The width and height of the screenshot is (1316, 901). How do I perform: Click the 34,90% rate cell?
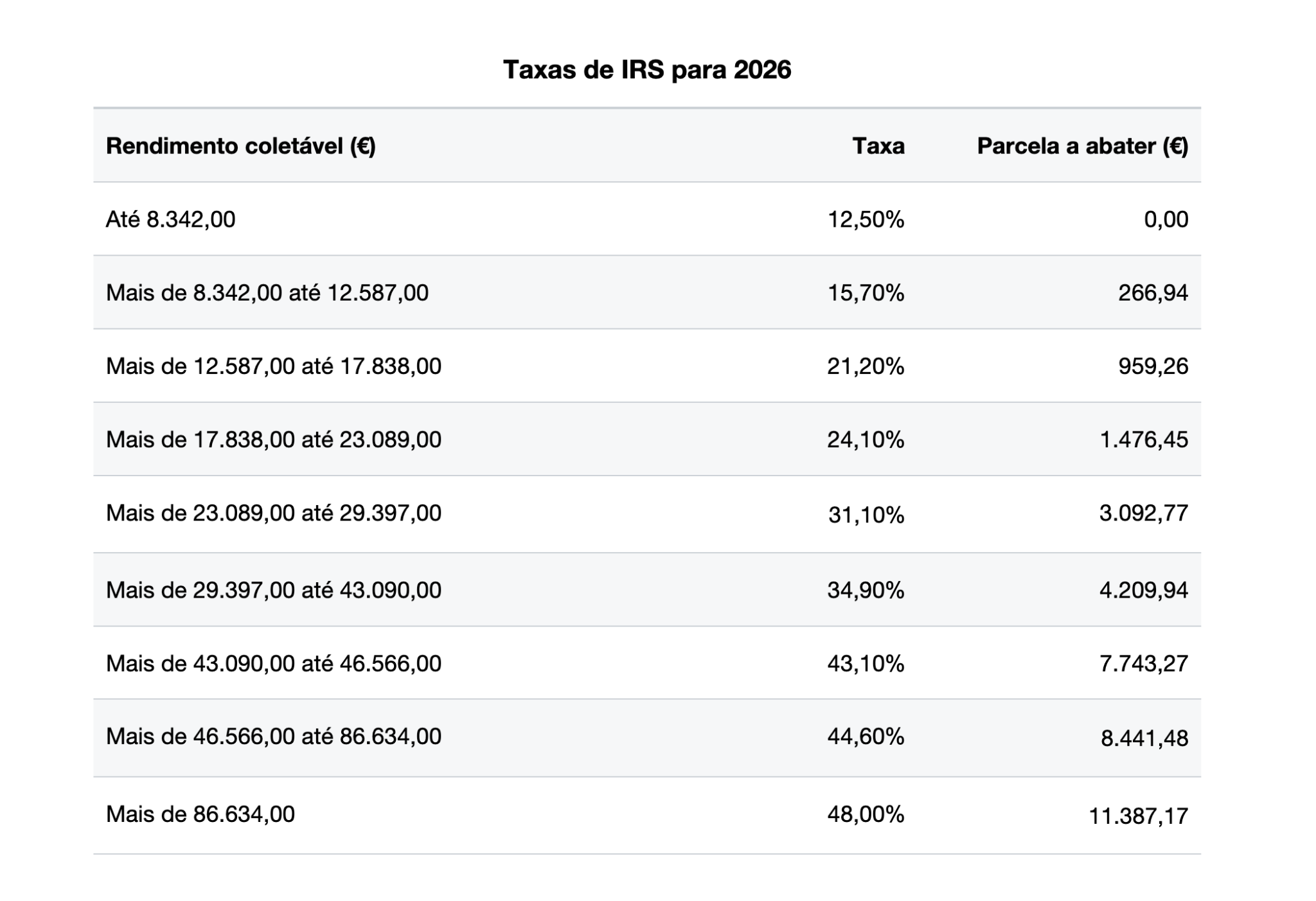coord(865,590)
